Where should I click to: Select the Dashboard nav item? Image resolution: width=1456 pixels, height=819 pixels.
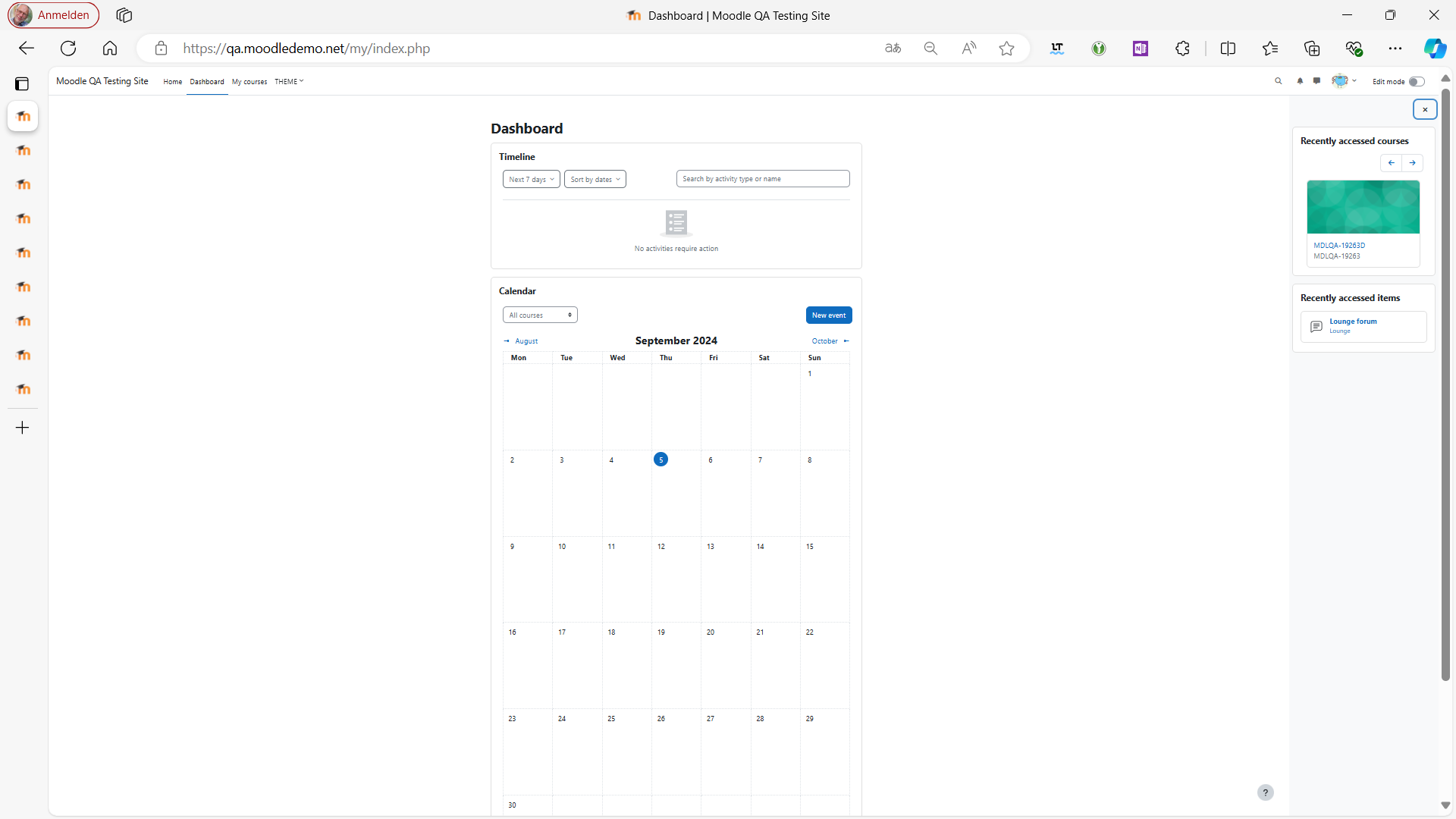206,82
